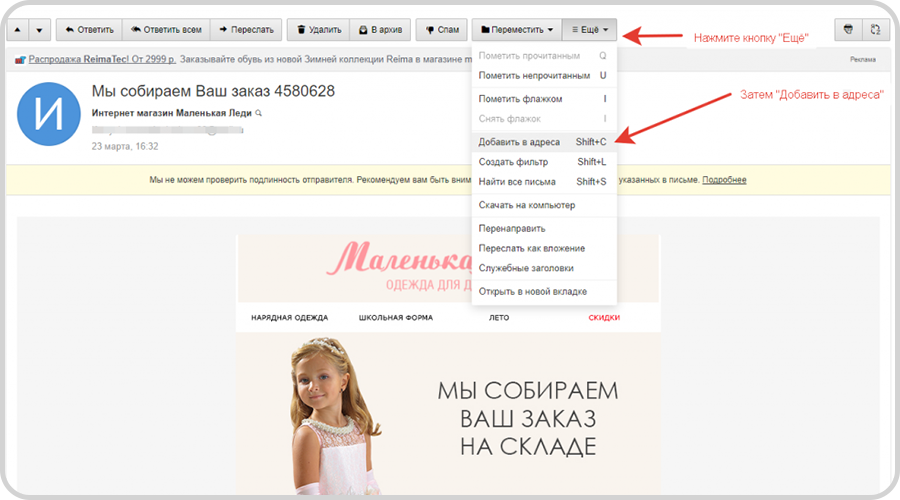Open the Распродажа ReimaTec ad link

(100, 60)
